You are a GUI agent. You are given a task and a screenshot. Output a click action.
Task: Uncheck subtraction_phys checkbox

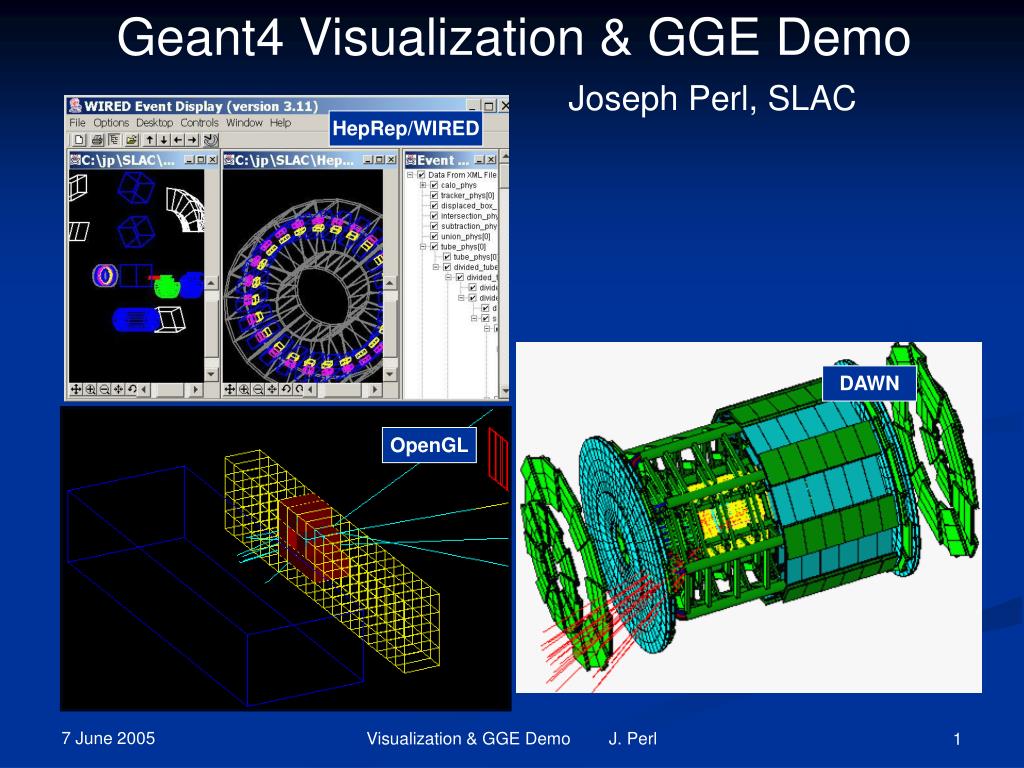coord(434,226)
